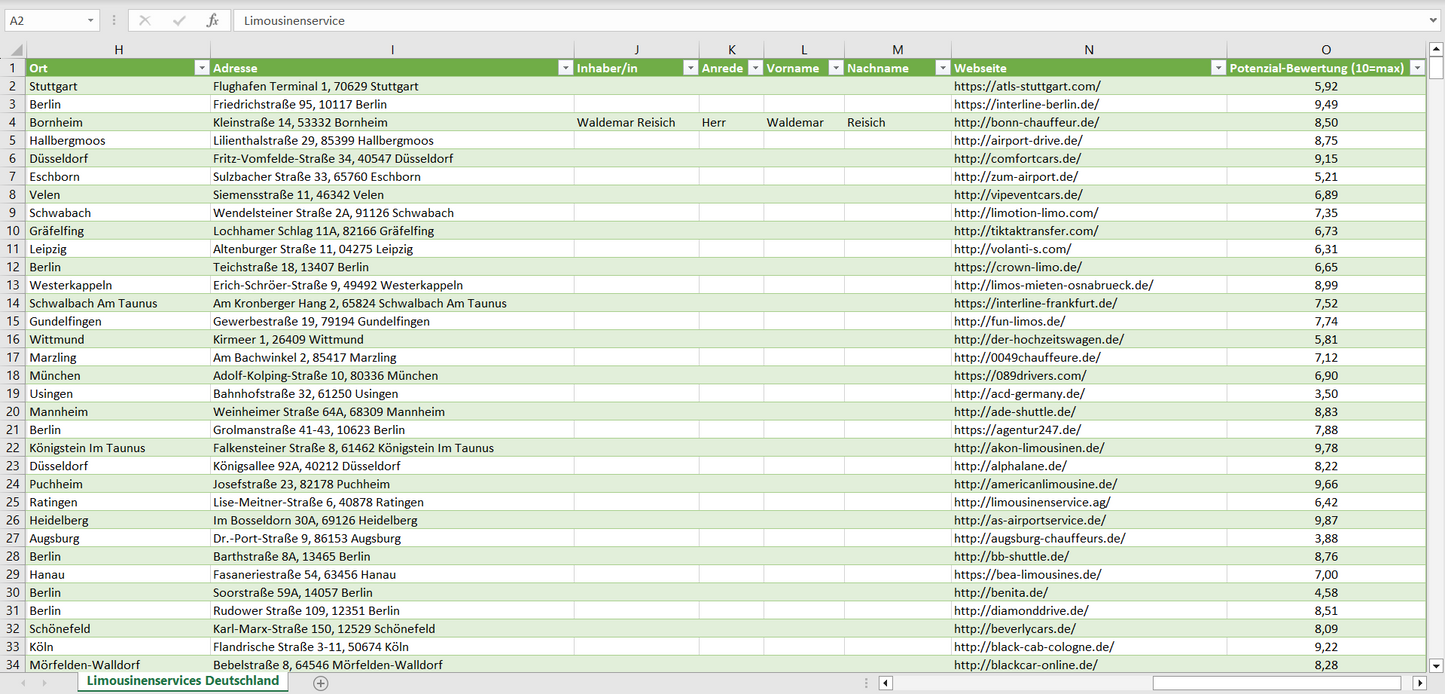Click the Select All corner triangle
The width and height of the screenshot is (1445, 694).
[x=16, y=50]
